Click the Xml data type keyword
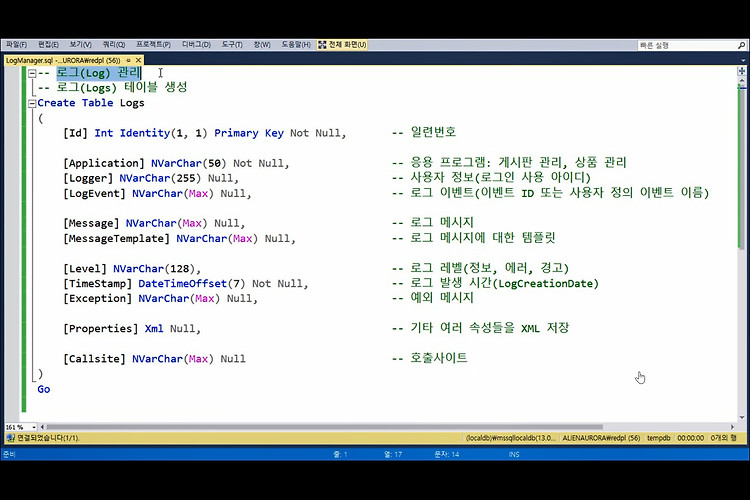Image resolution: width=750 pixels, height=500 pixels. (154, 329)
